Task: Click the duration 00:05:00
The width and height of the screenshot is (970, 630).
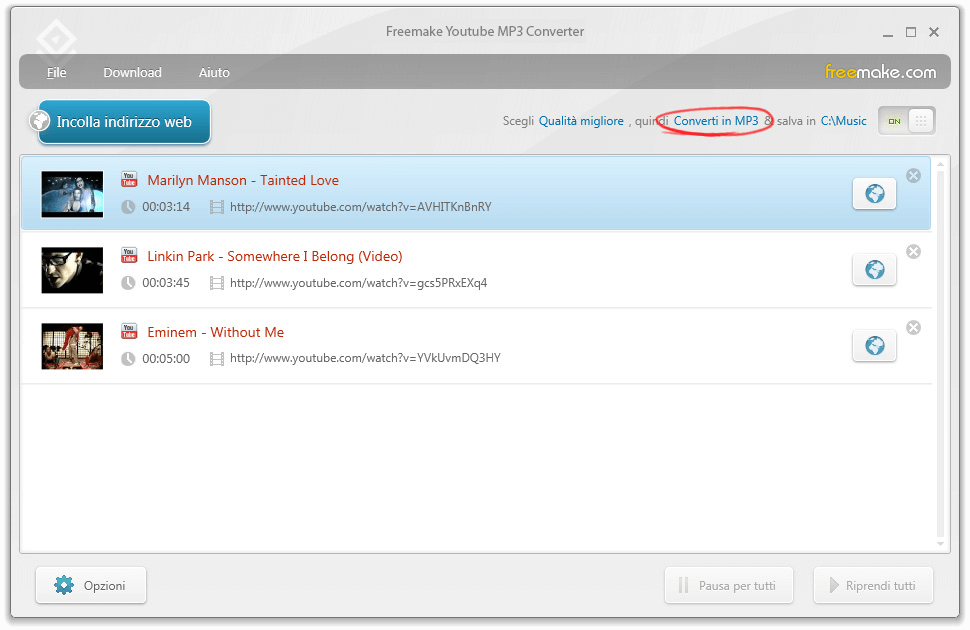Action: click(166, 358)
